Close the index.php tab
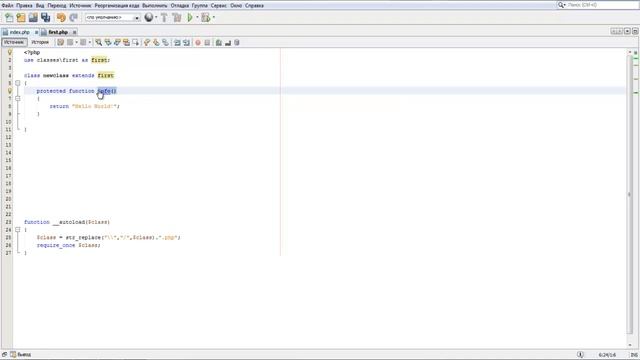This screenshot has width=640, height=360. [x=36, y=32]
